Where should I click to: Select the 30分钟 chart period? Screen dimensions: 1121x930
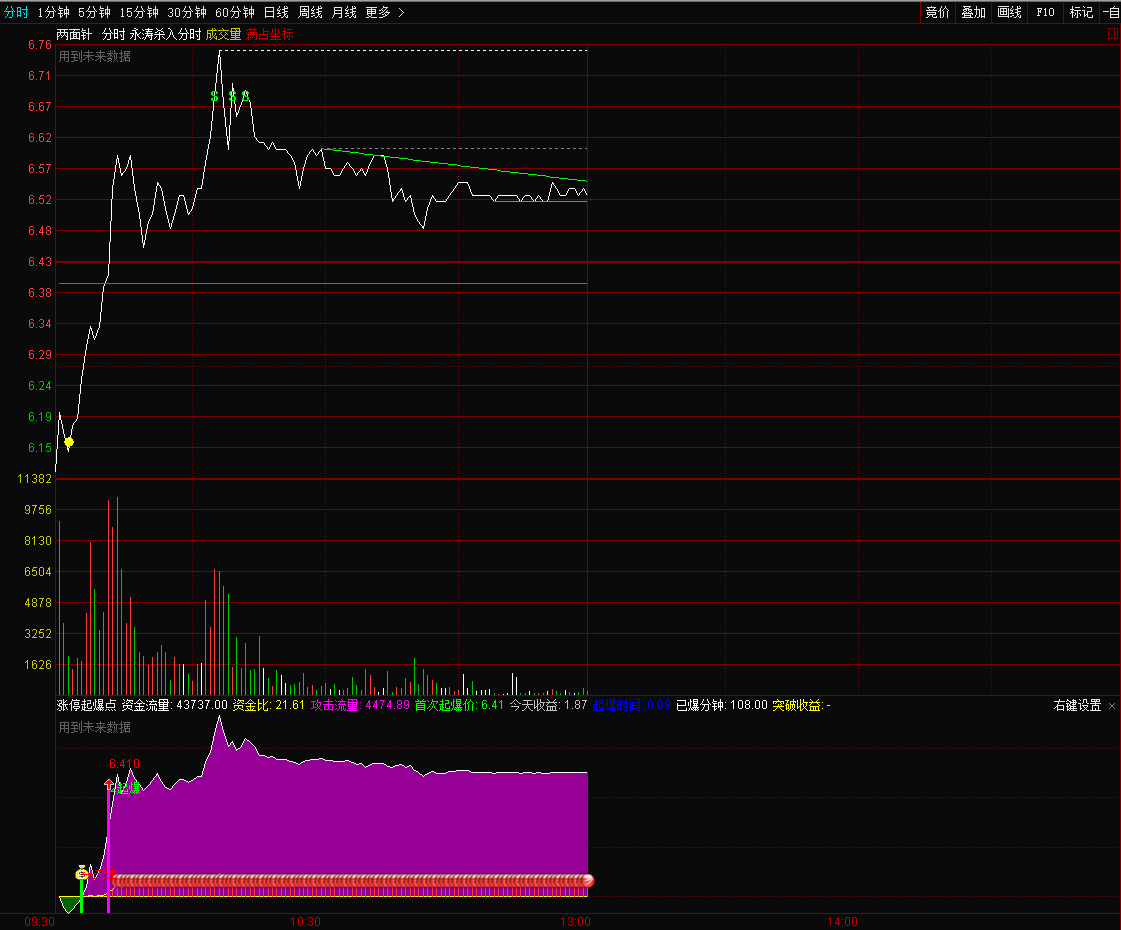187,12
